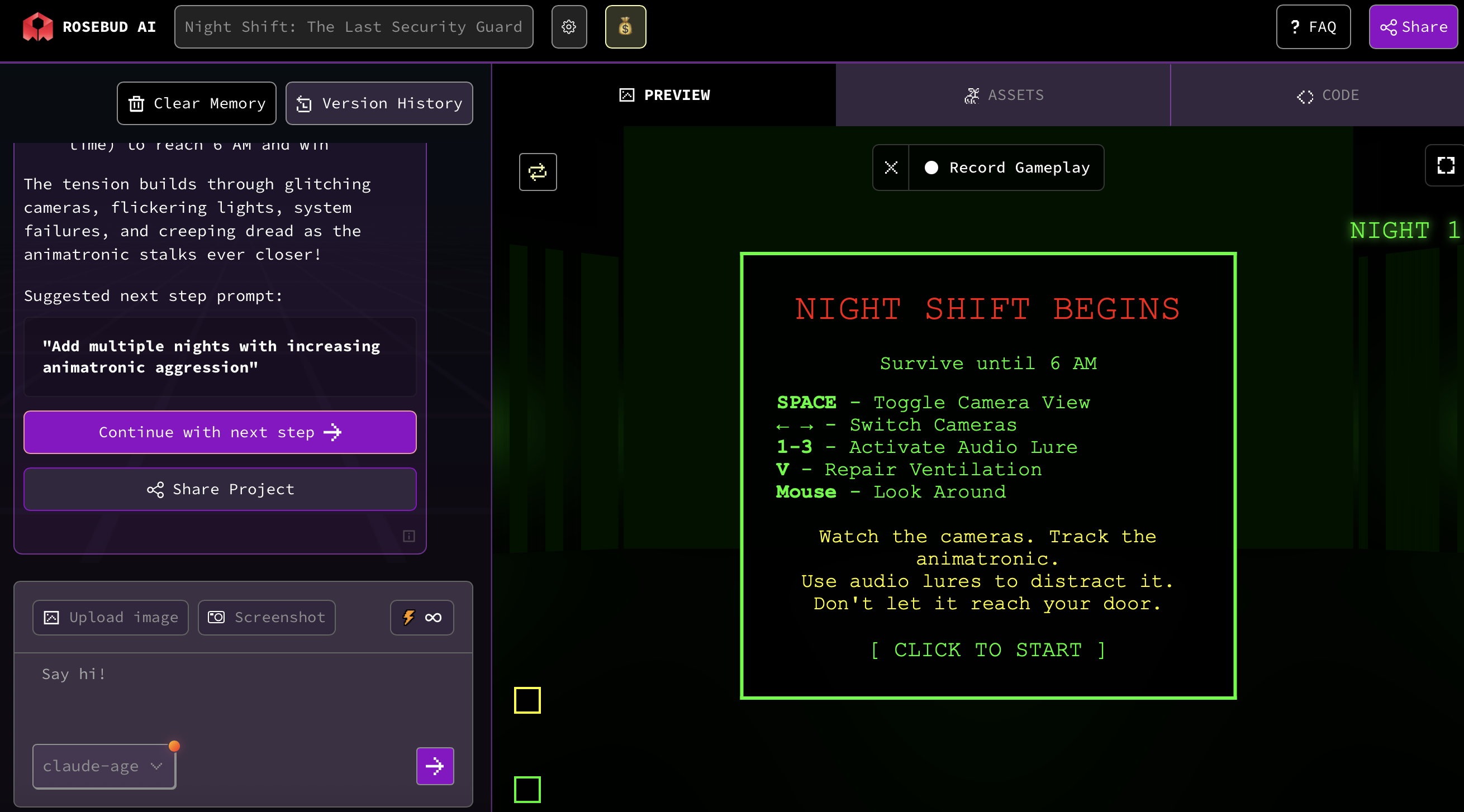Expand the claude model dropdown
The height and width of the screenshot is (812, 1464).
pos(104,766)
